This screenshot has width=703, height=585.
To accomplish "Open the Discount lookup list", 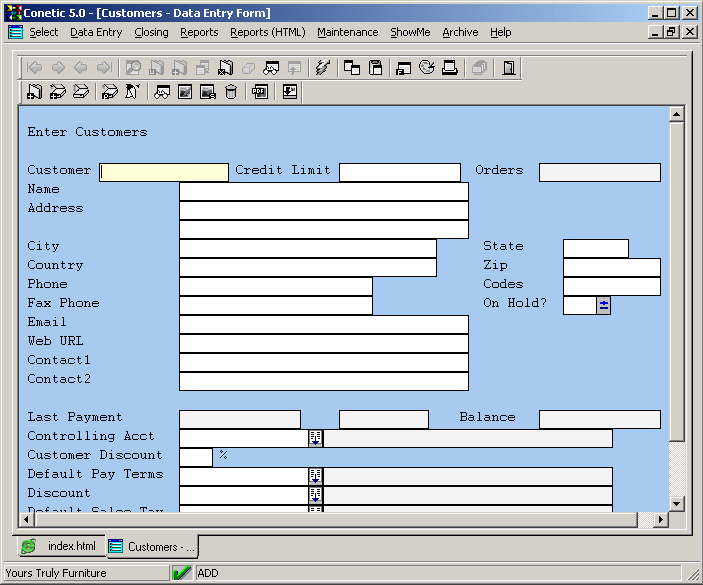I will pyautogui.click(x=315, y=495).
